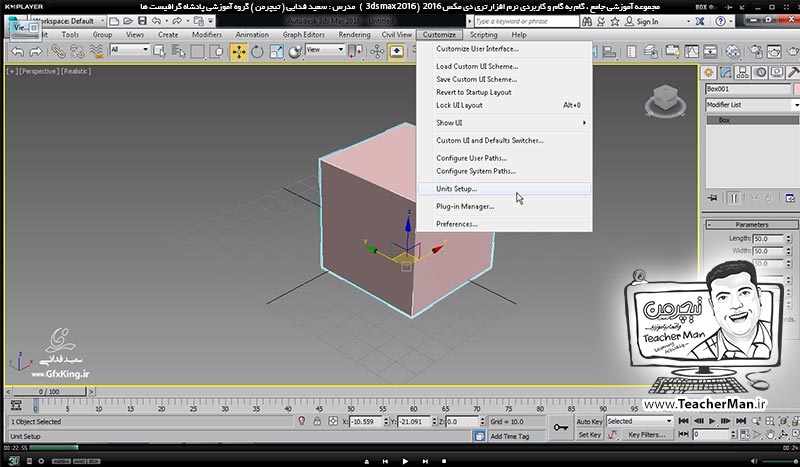
Task: Toggle the Ribbon display icon
Action: point(672,52)
